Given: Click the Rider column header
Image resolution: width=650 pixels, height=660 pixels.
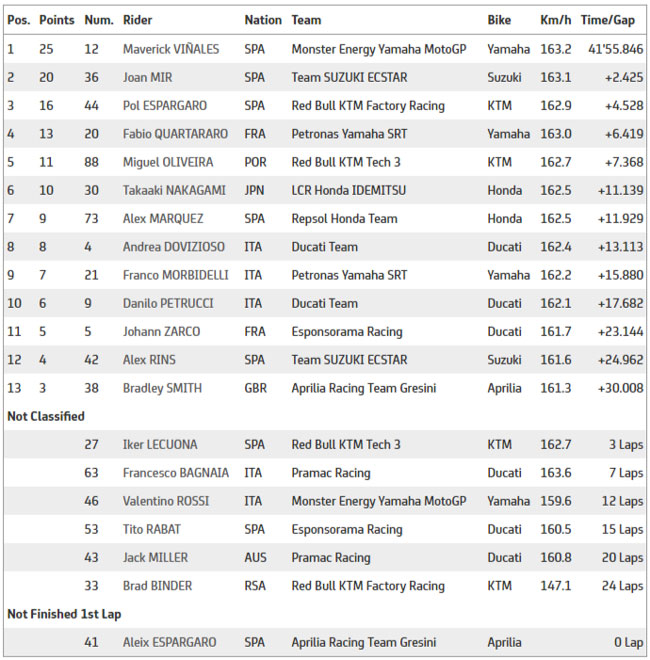Looking at the screenshot, I should [137, 20].
